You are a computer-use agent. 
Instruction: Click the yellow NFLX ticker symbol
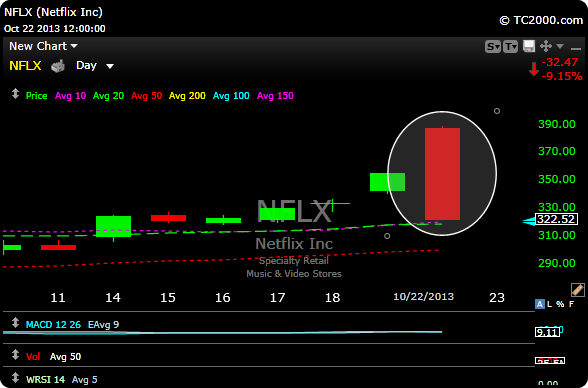(x=25, y=66)
